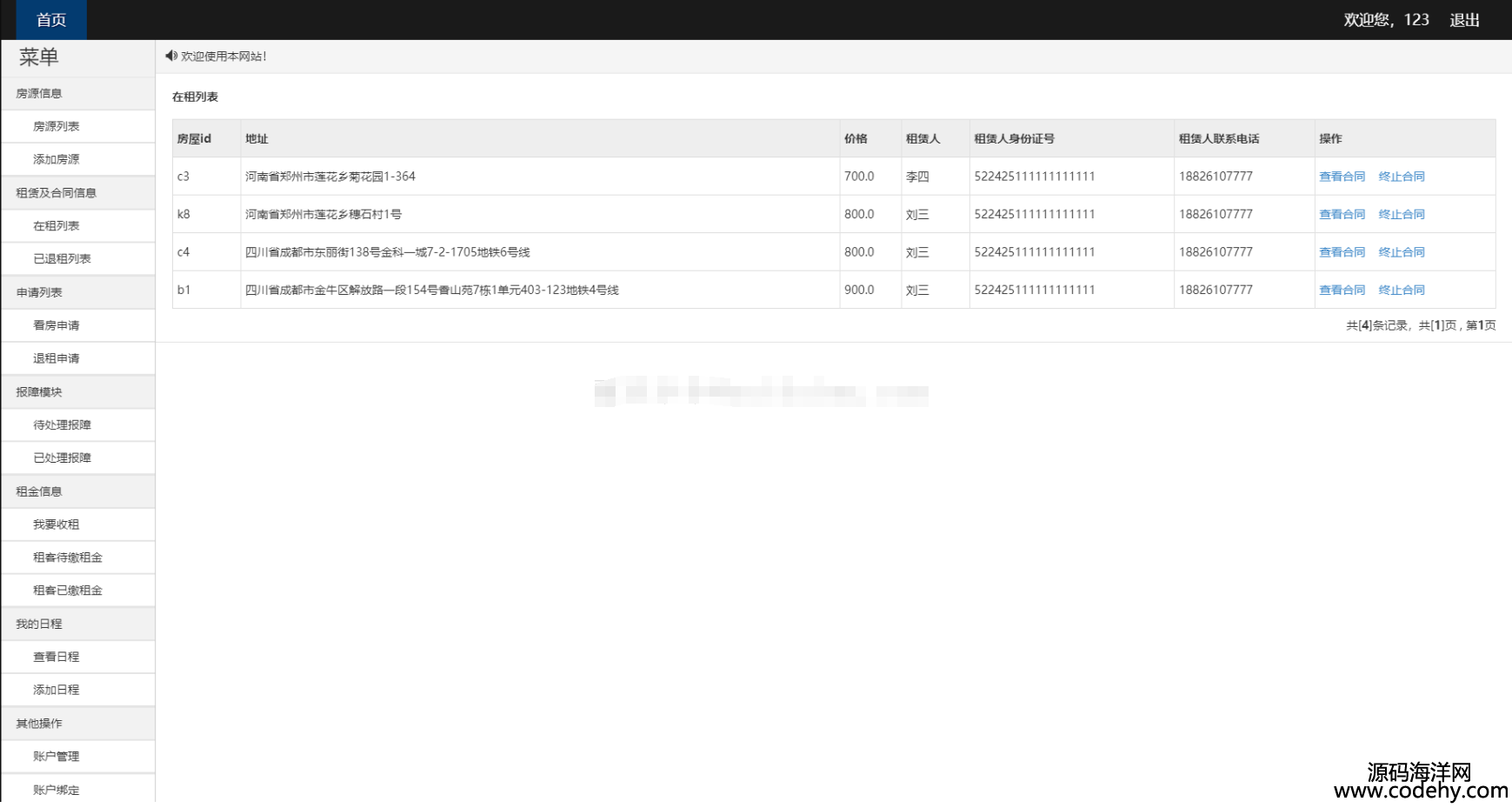Collapse the 其他操作 section

pyautogui.click(x=78, y=724)
